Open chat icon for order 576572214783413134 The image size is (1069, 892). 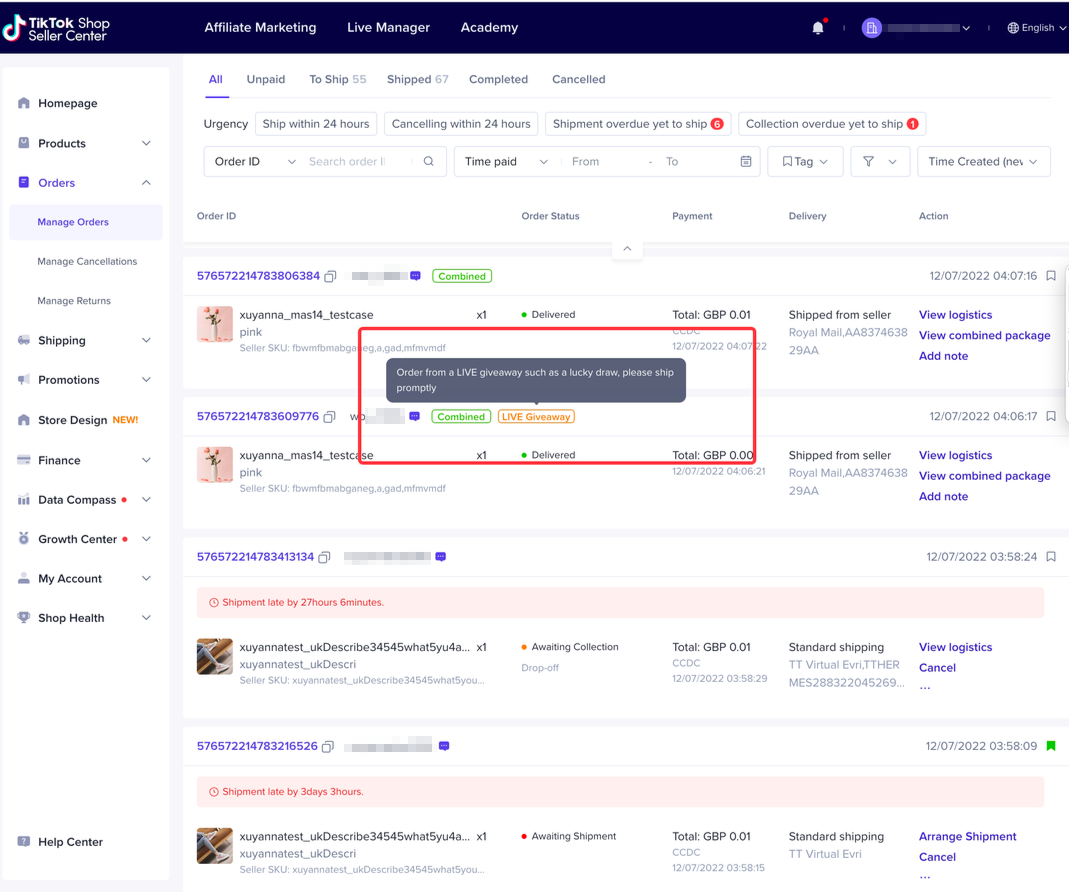click(440, 557)
